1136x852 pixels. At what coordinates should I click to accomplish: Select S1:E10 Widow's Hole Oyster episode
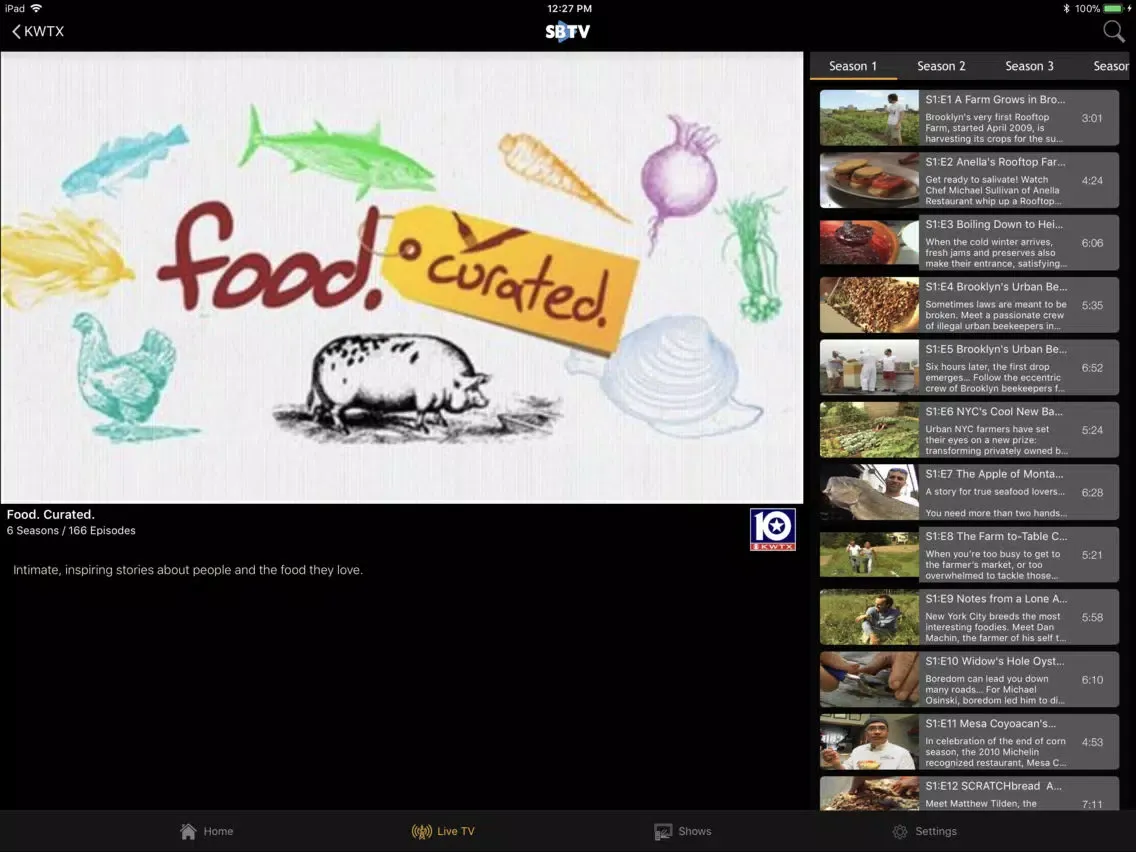coord(968,679)
